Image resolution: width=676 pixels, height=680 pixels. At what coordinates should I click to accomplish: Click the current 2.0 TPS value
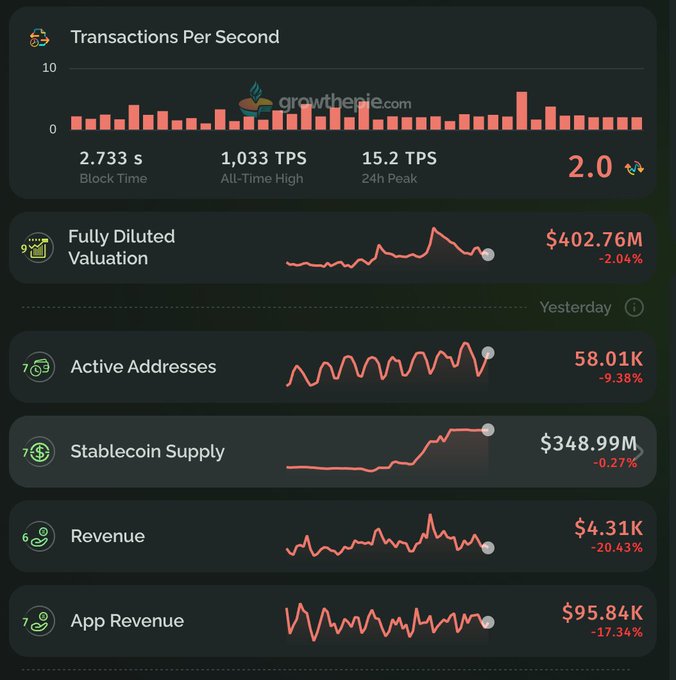[590, 167]
